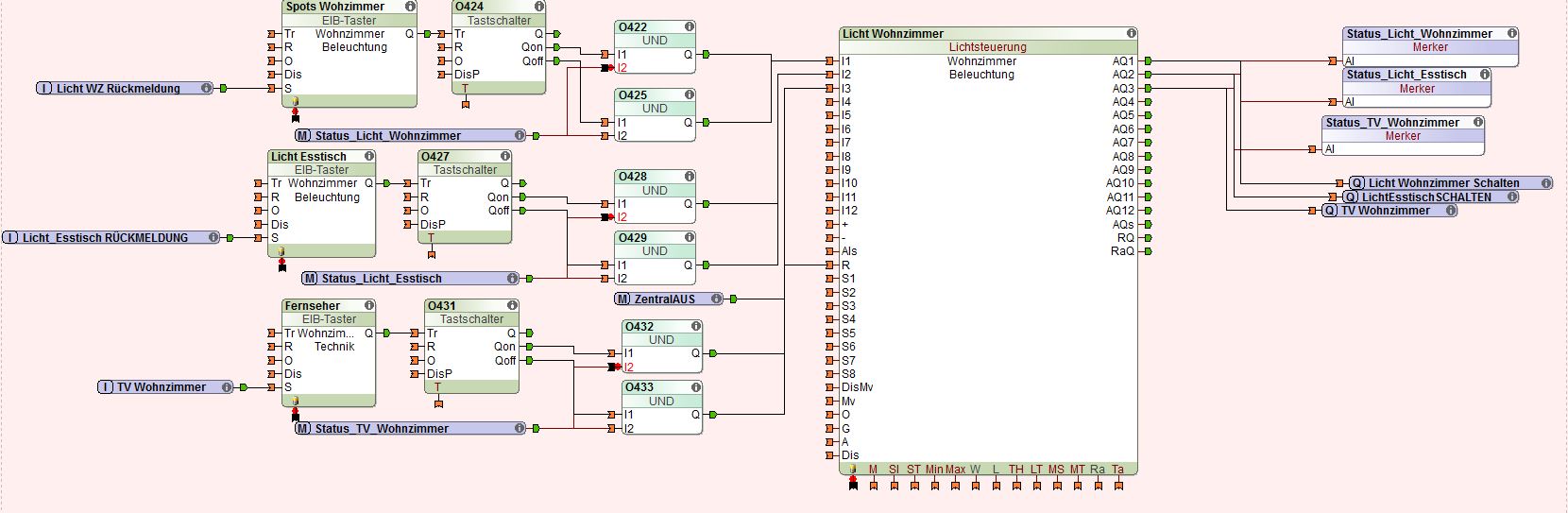This screenshot has height=513, width=1568.
Task: Click the info icon on block O427
Action: click(505, 156)
